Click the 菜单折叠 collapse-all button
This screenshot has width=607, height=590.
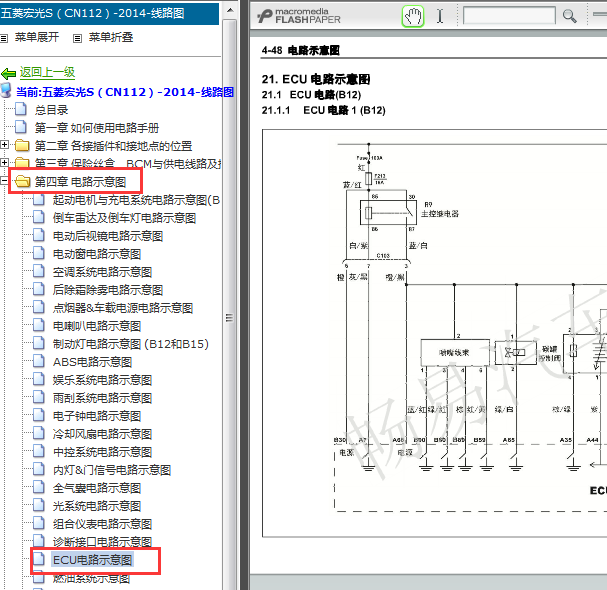pos(111,37)
